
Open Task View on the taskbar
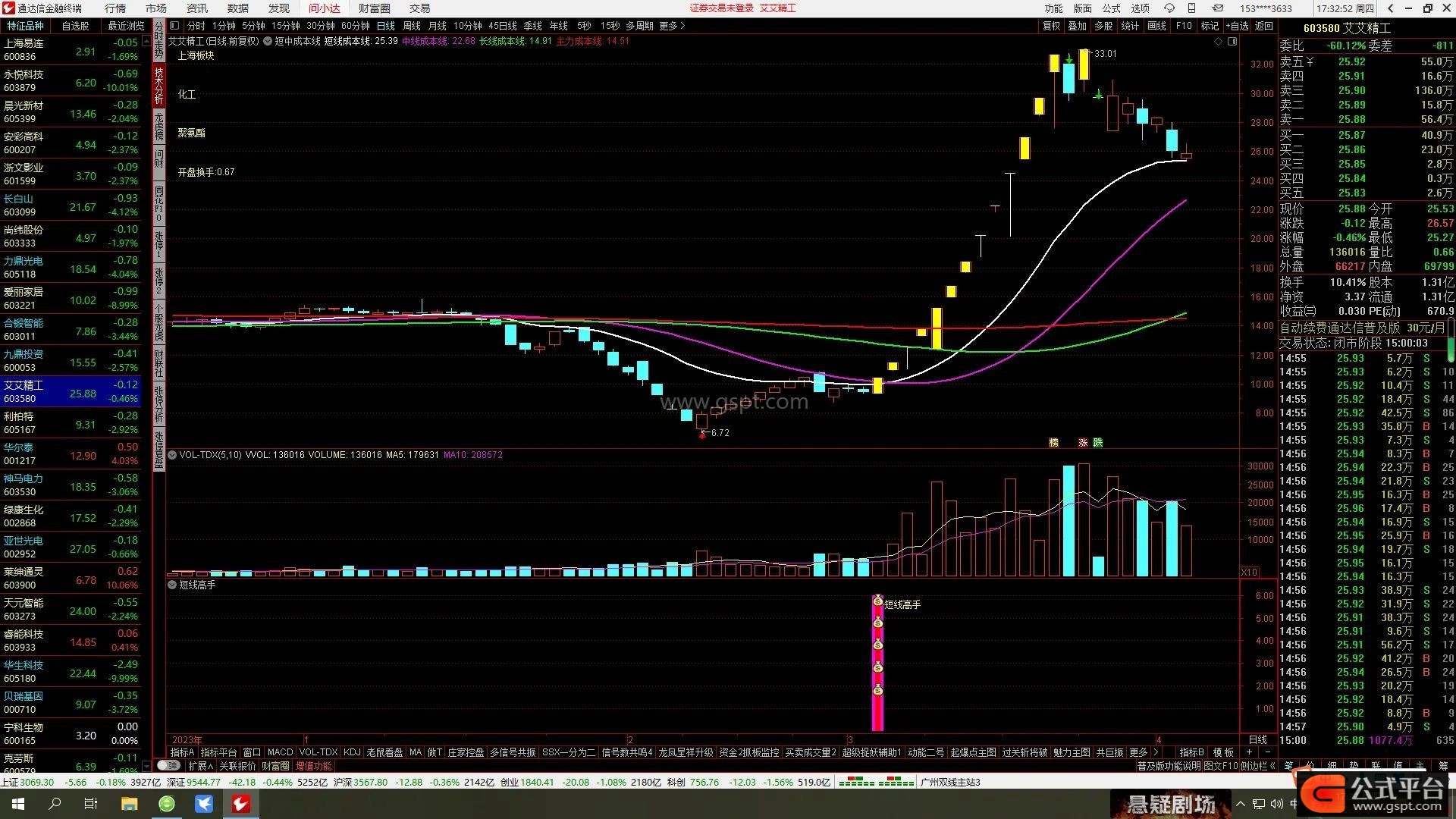click(91, 804)
